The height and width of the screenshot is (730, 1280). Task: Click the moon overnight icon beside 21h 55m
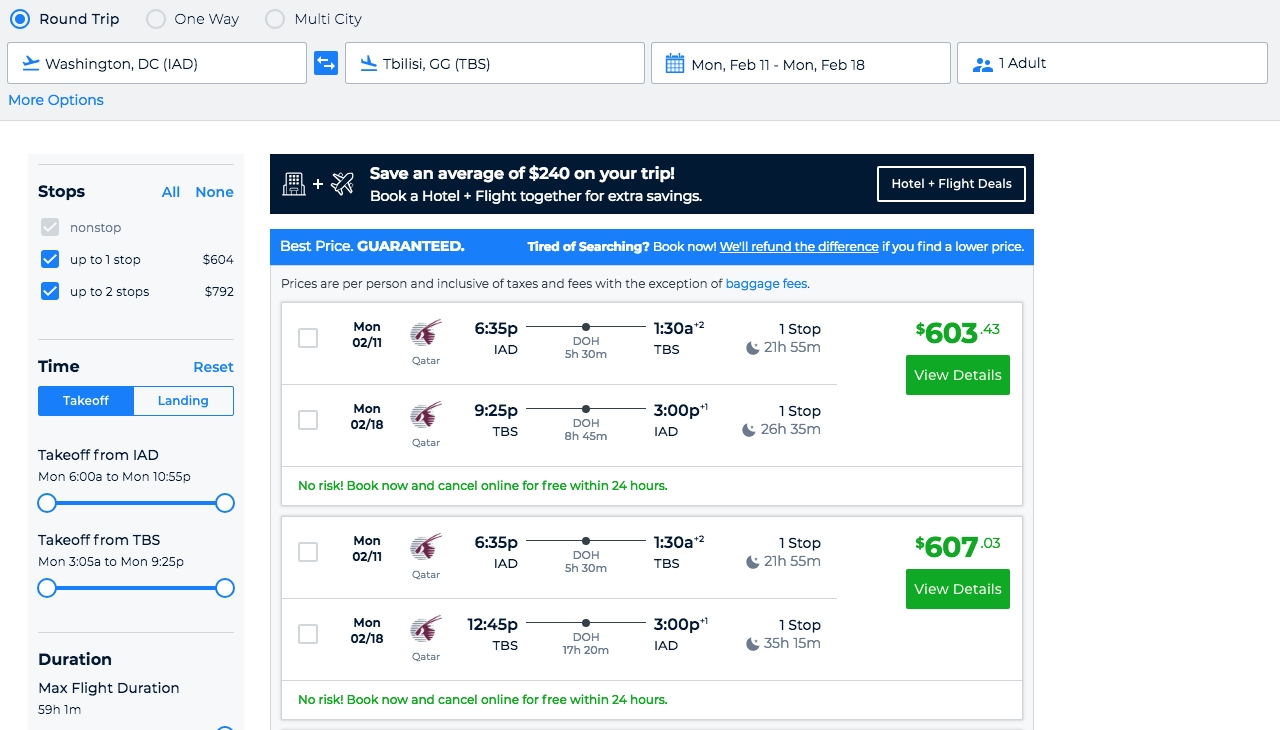coord(752,348)
